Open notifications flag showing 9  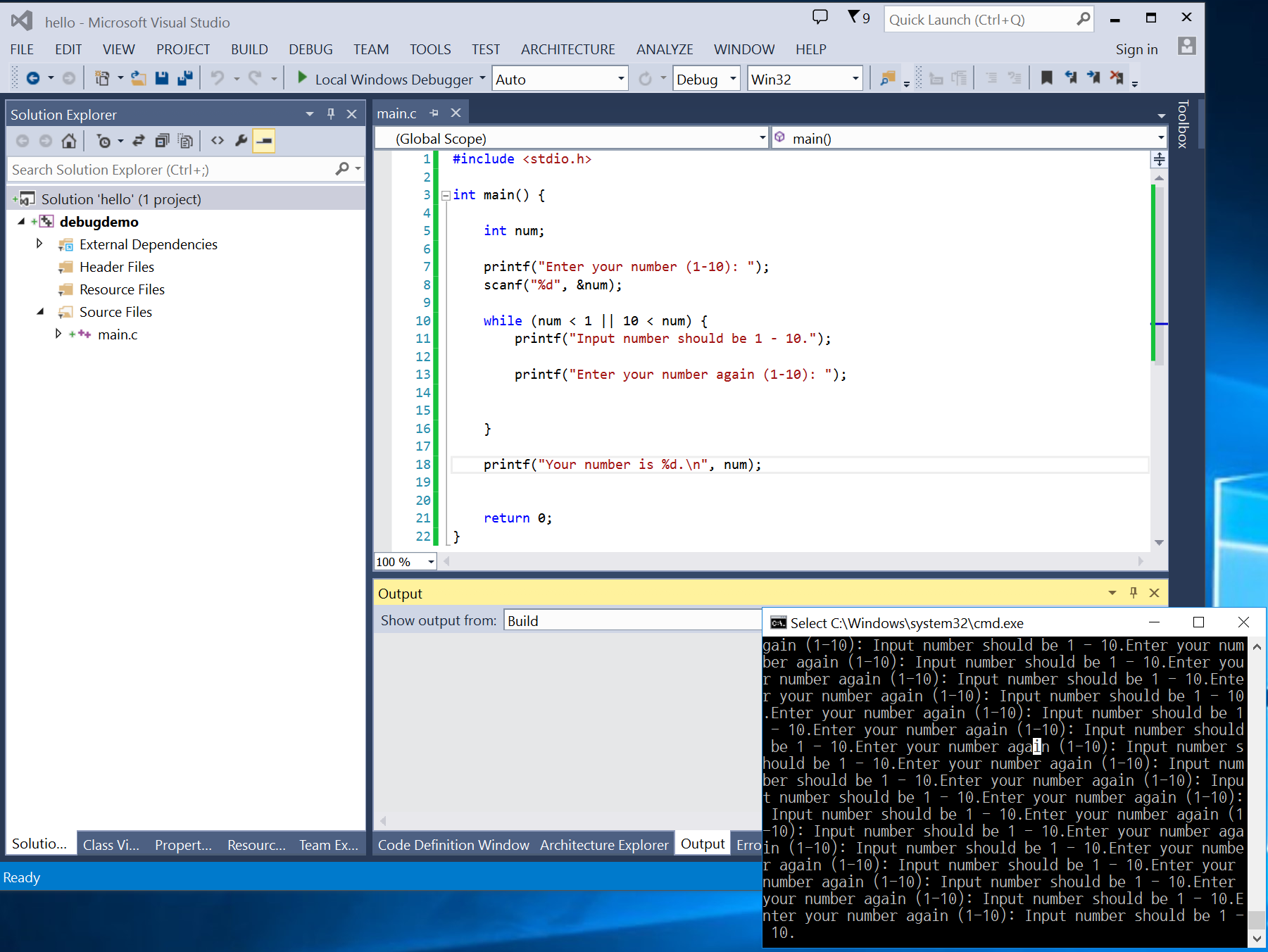(858, 17)
